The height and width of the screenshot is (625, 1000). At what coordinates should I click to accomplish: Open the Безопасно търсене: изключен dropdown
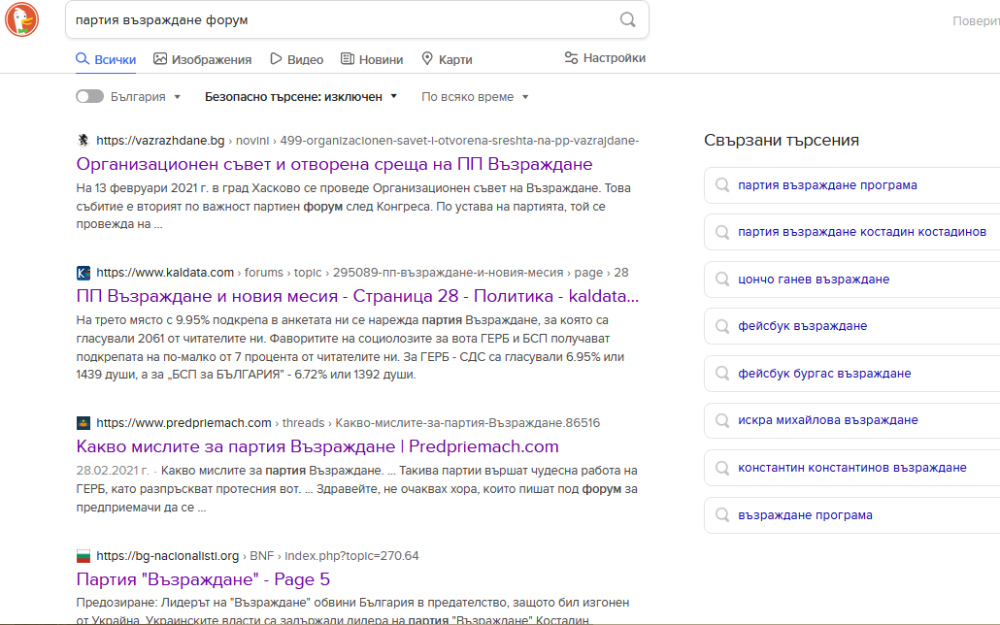coord(301,97)
